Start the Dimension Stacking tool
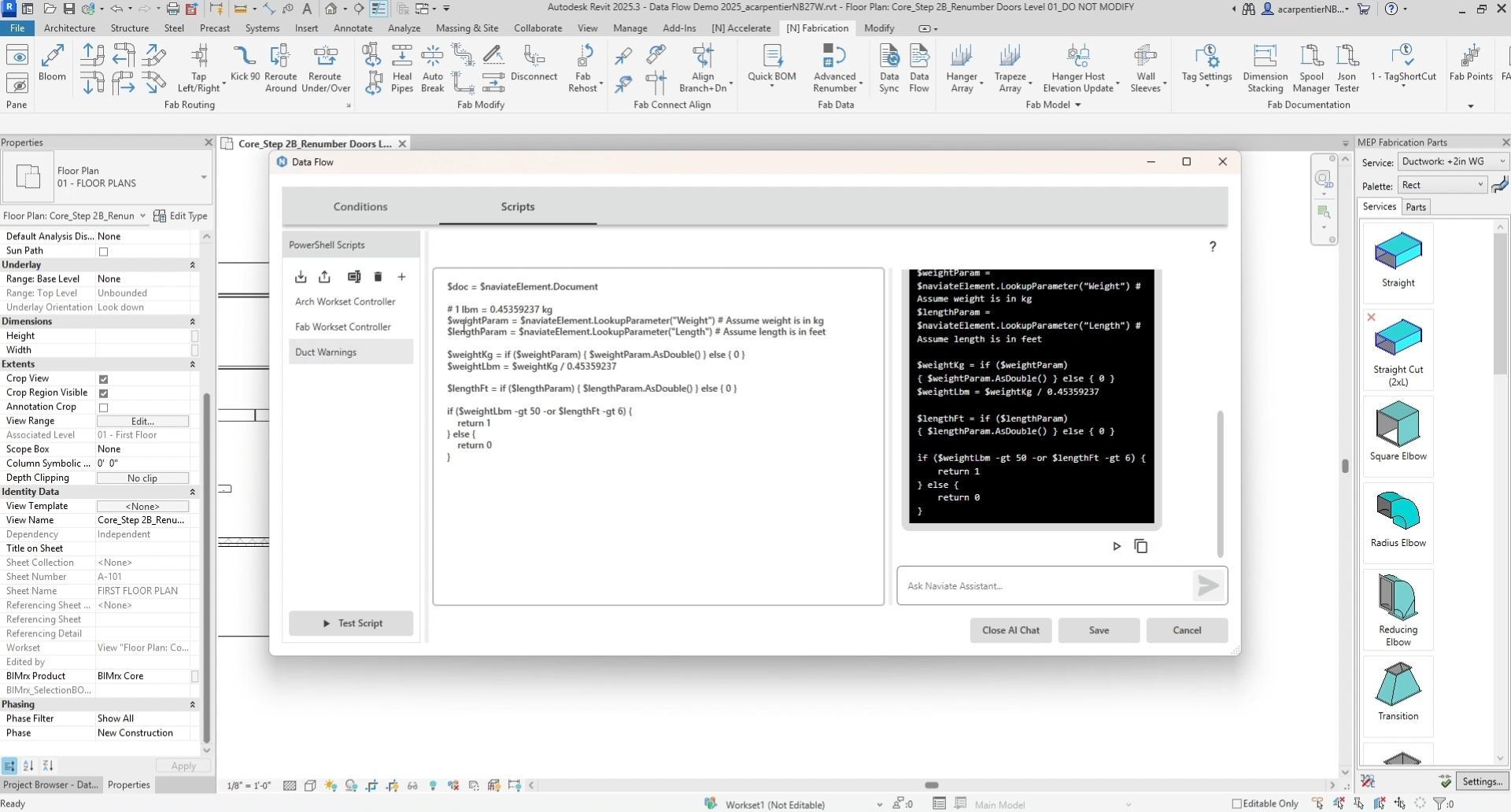Image resolution: width=1511 pixels, height=812 pixels. [1265, 68]
